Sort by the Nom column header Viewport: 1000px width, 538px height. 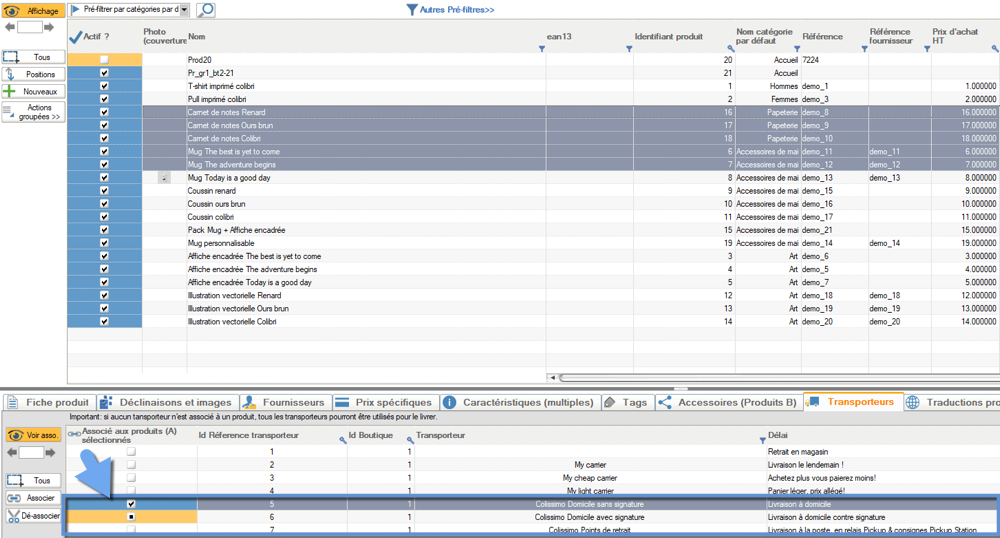coord(196,36)
